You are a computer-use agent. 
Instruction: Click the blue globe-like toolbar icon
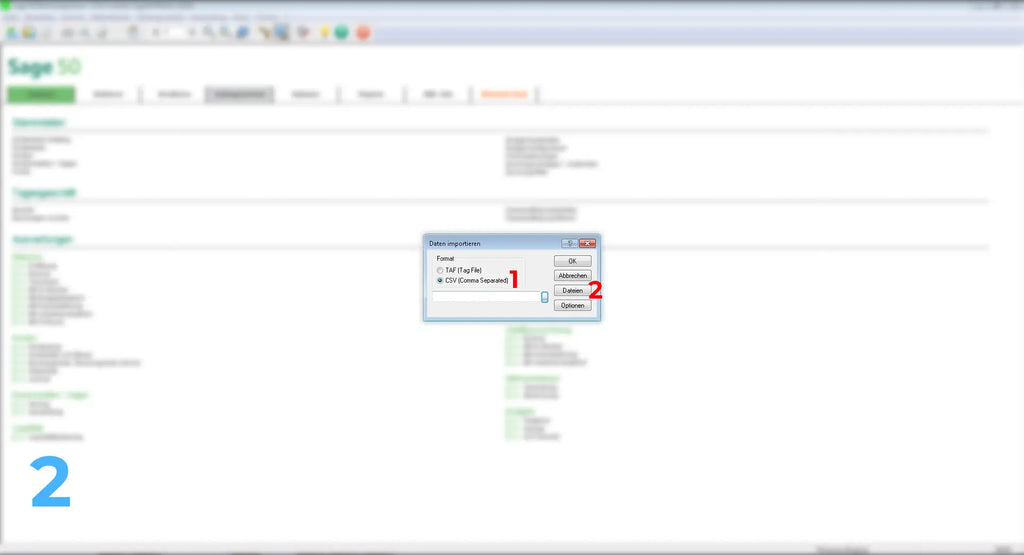(x=243, y=33)
